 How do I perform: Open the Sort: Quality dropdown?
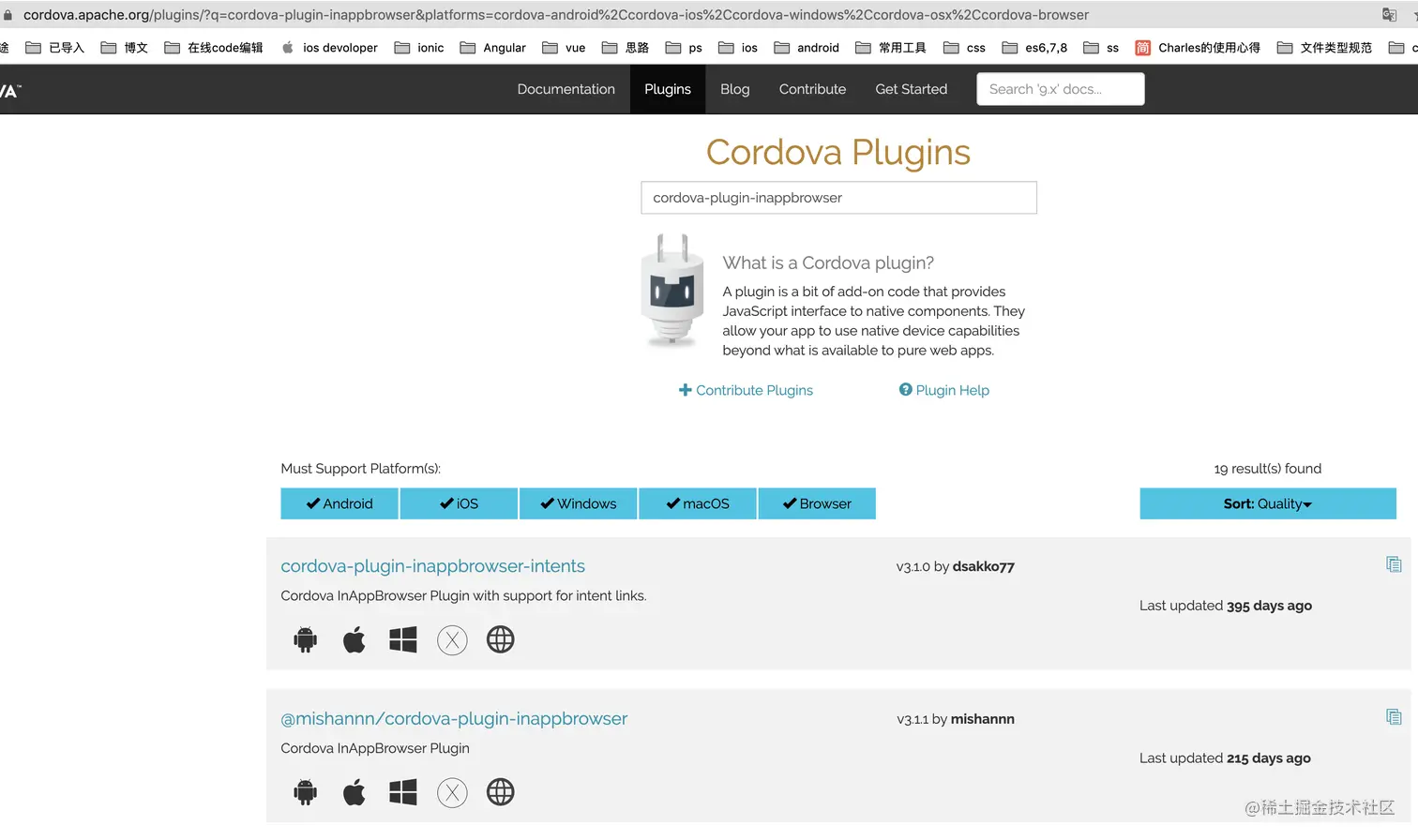1268,503
